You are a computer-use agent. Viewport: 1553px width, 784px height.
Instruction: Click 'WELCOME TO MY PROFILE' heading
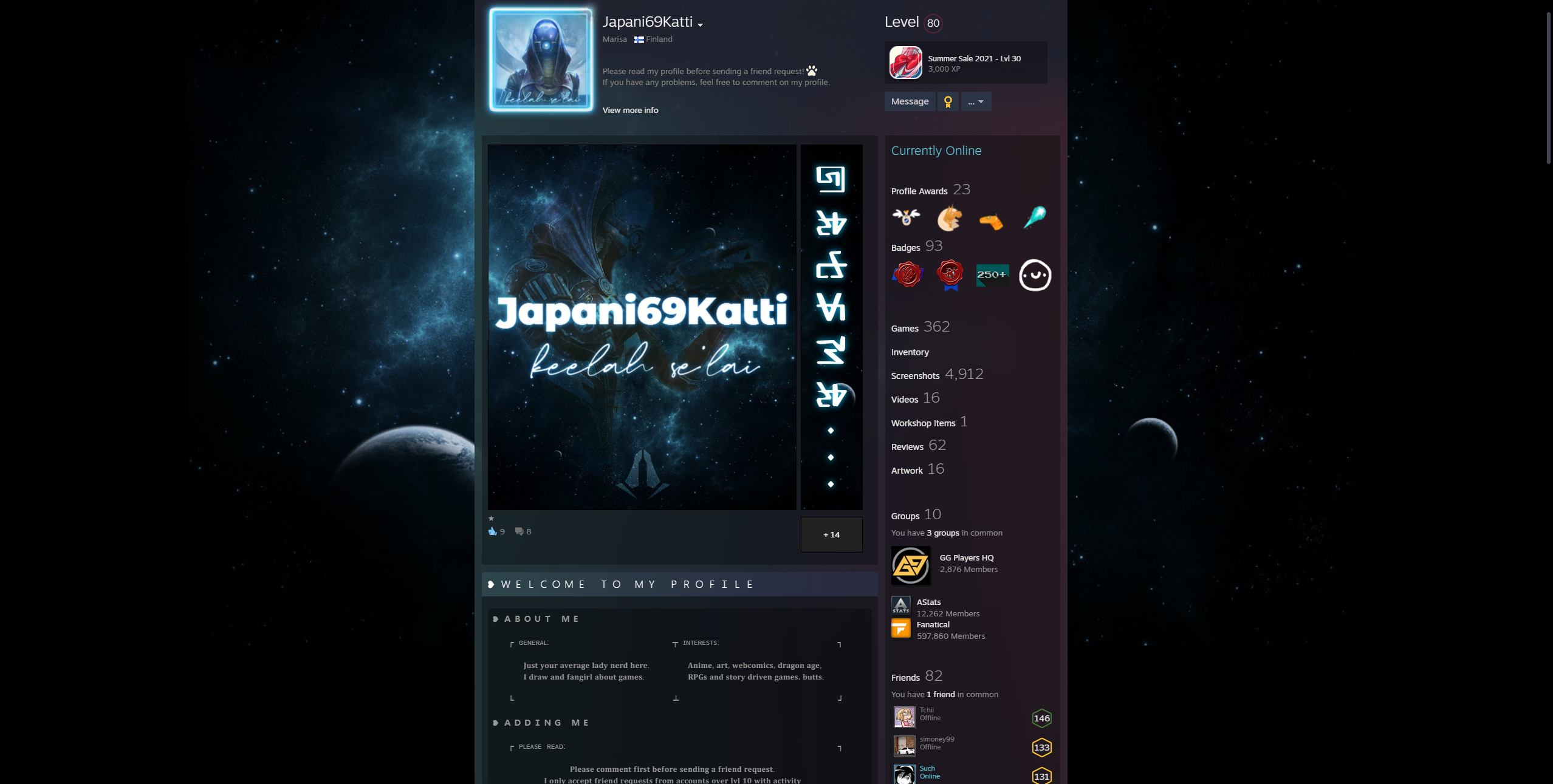click(628, 584)
